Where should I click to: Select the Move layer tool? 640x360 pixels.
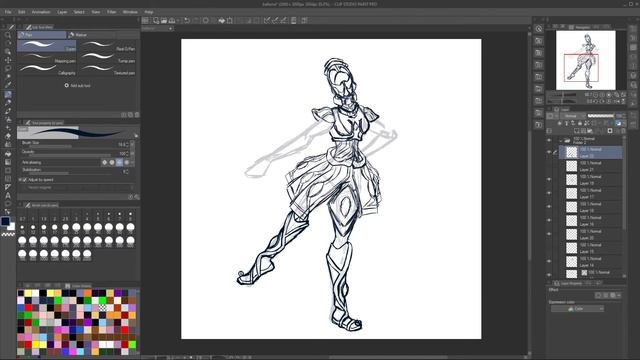coord(8,60)
